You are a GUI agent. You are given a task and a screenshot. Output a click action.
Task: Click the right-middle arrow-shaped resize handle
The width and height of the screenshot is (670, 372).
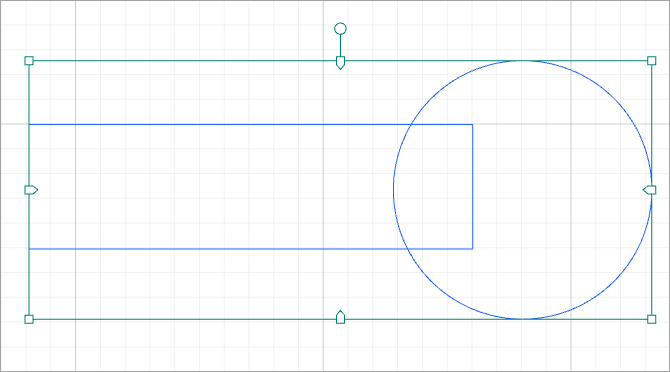[x=649, y=190]
